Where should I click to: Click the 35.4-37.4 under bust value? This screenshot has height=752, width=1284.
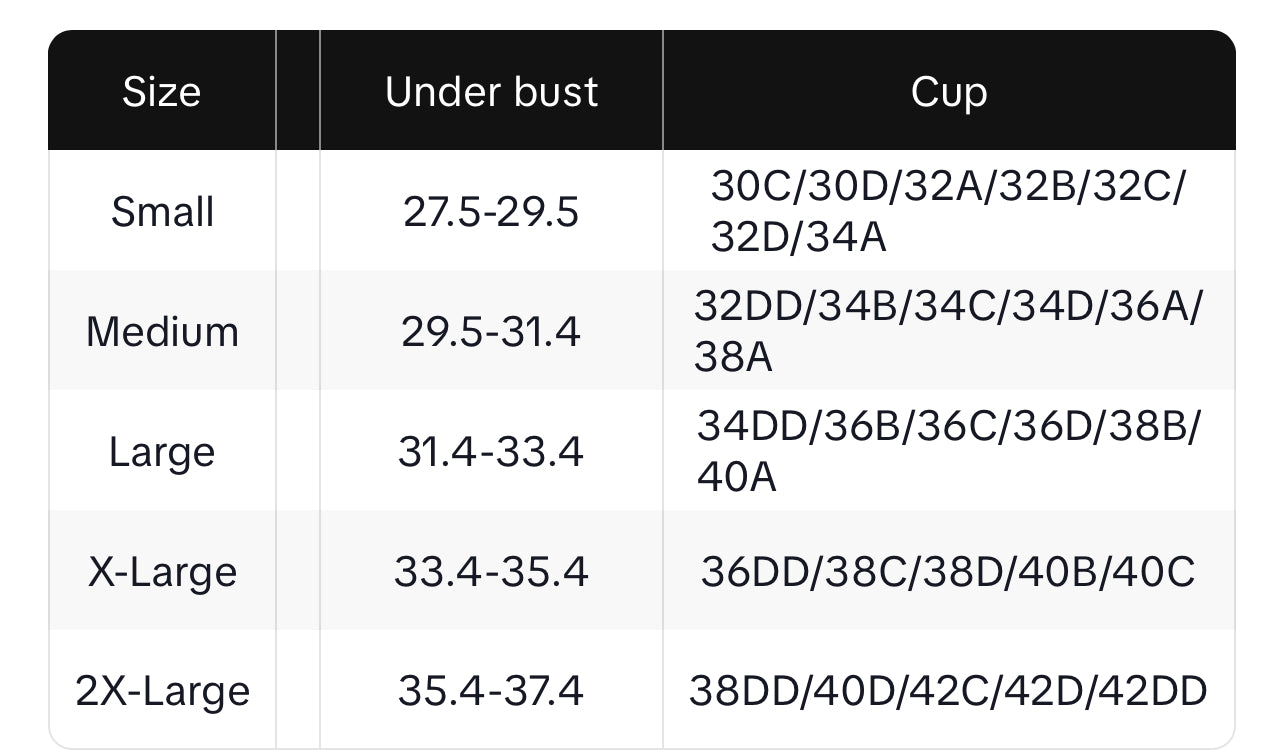click(x=491, y=691)
